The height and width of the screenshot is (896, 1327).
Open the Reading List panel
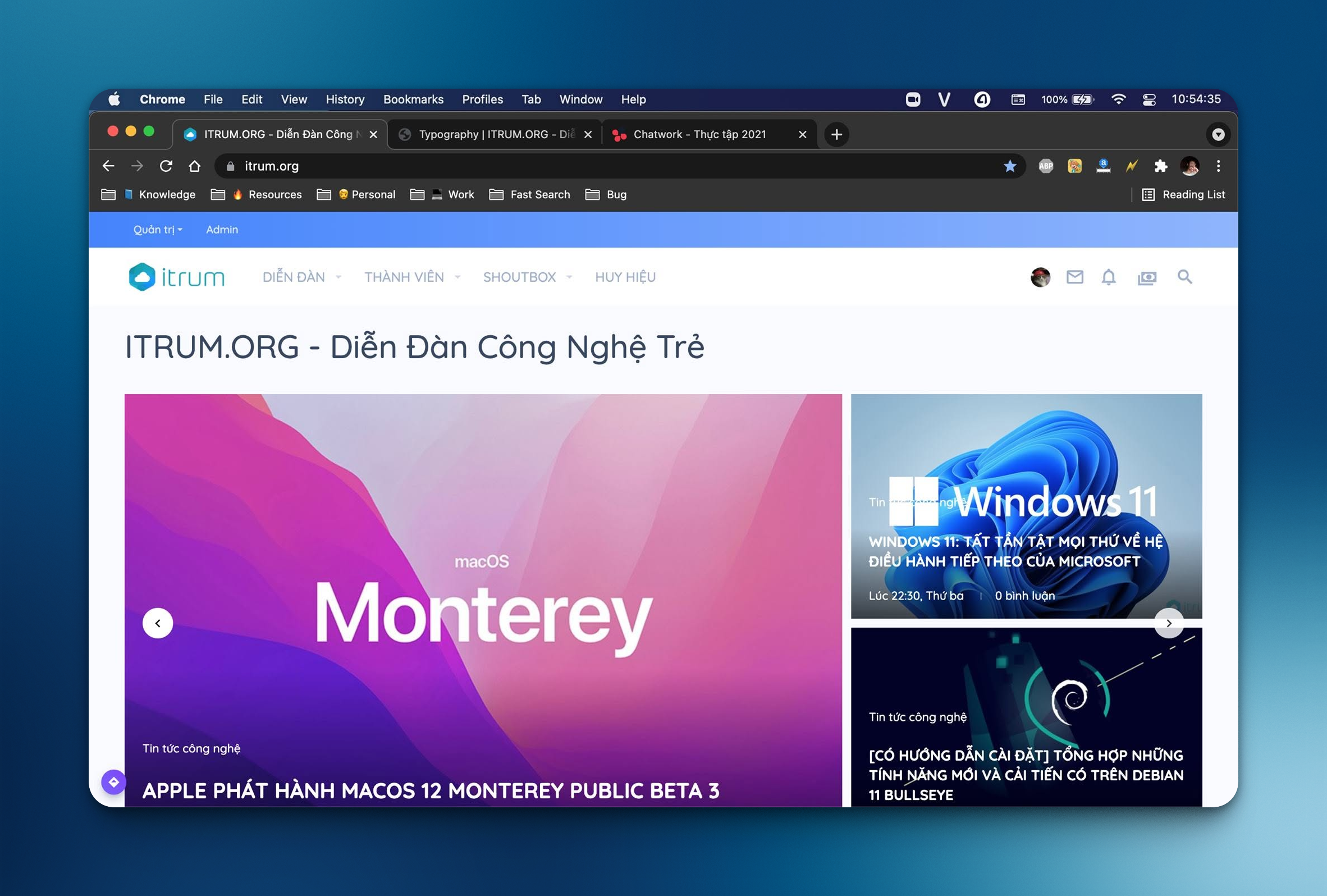click(x=1183, y=195)
